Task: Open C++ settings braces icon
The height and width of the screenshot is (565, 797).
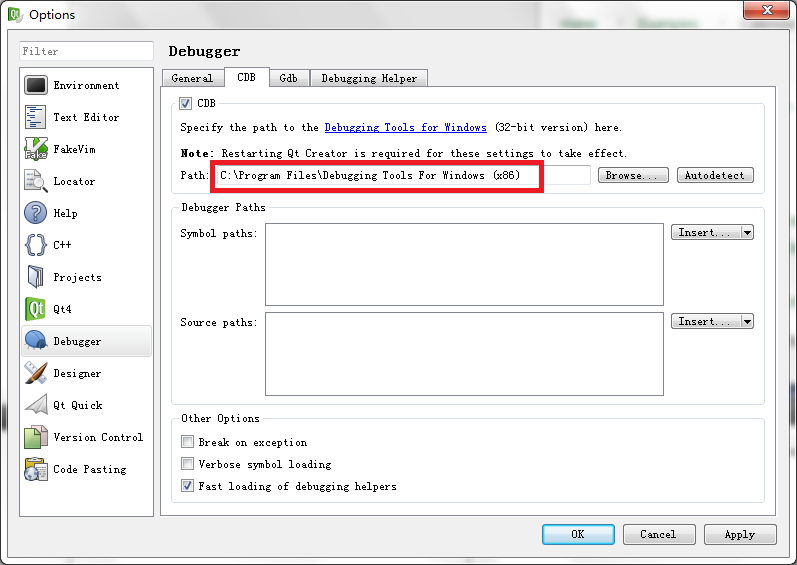Action: [36, 245]
